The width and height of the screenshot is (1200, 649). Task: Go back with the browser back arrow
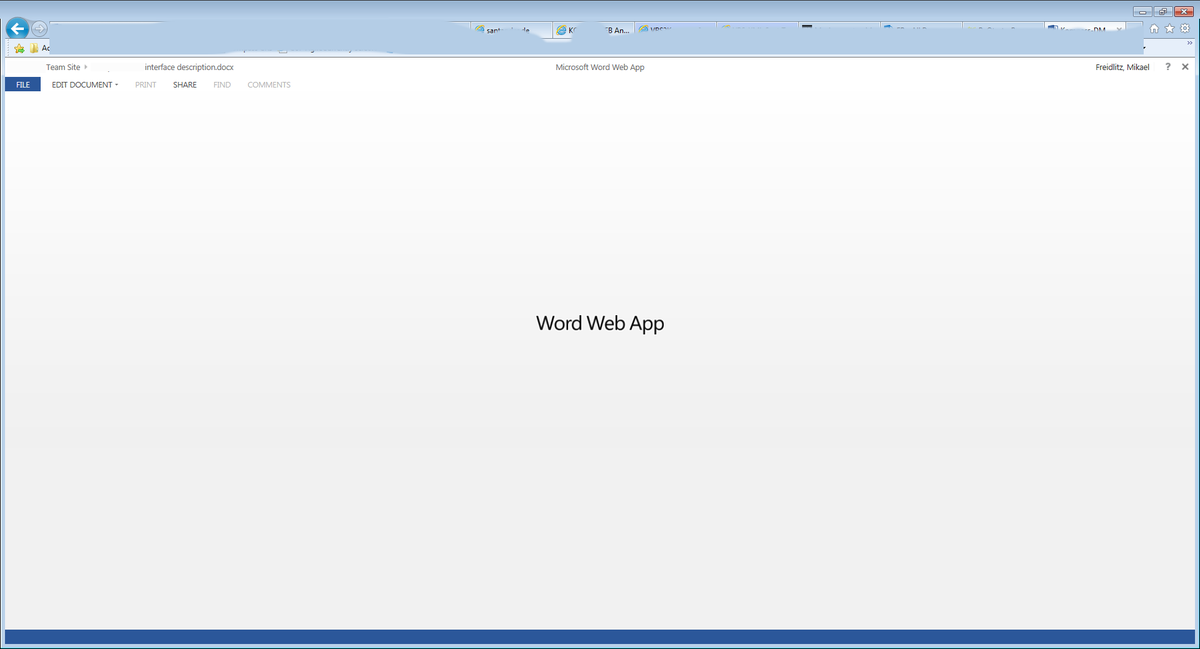coord(17,29)
